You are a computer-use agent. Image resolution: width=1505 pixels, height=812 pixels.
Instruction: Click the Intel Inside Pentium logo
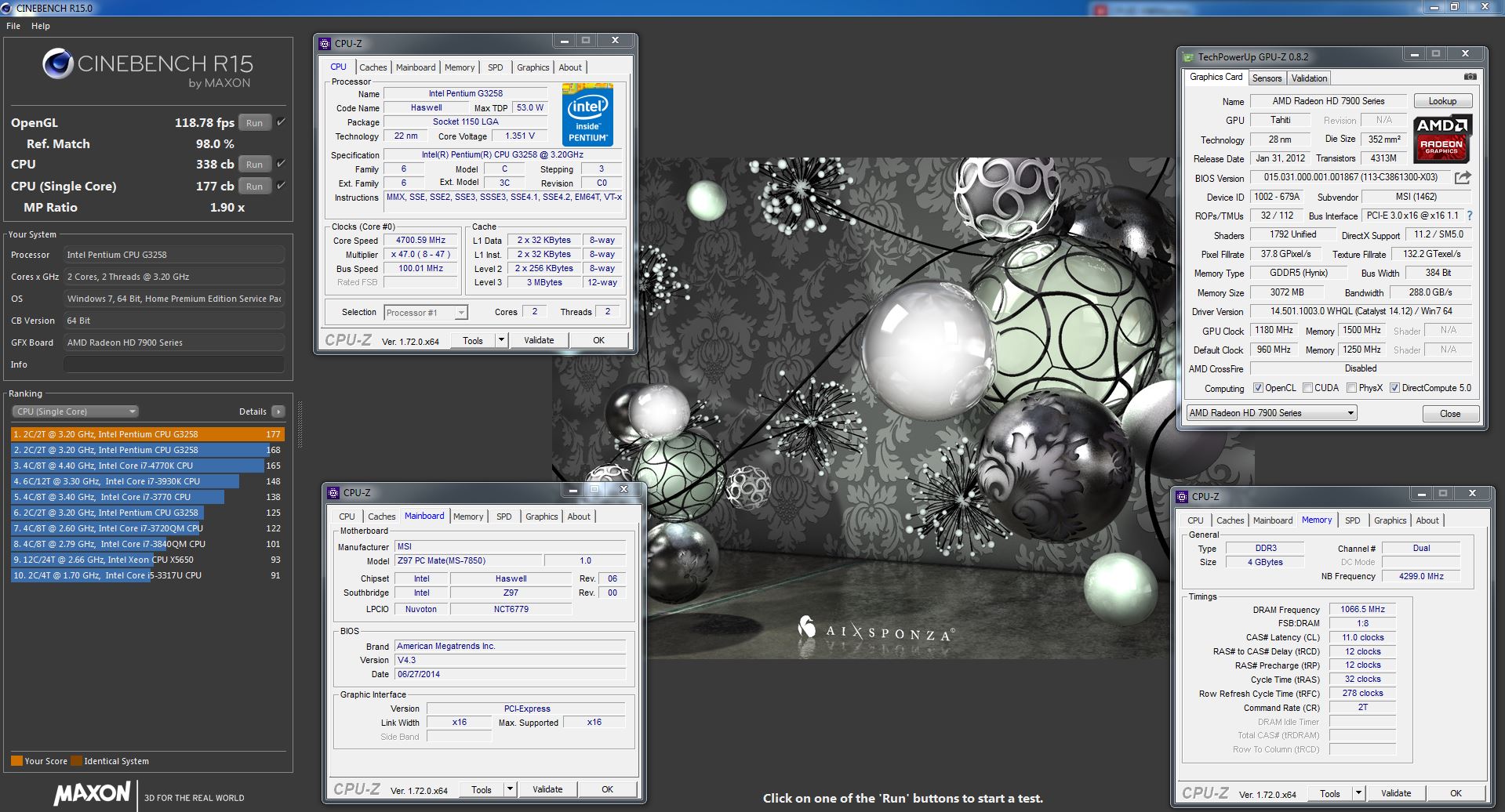(x=587, y=114)
